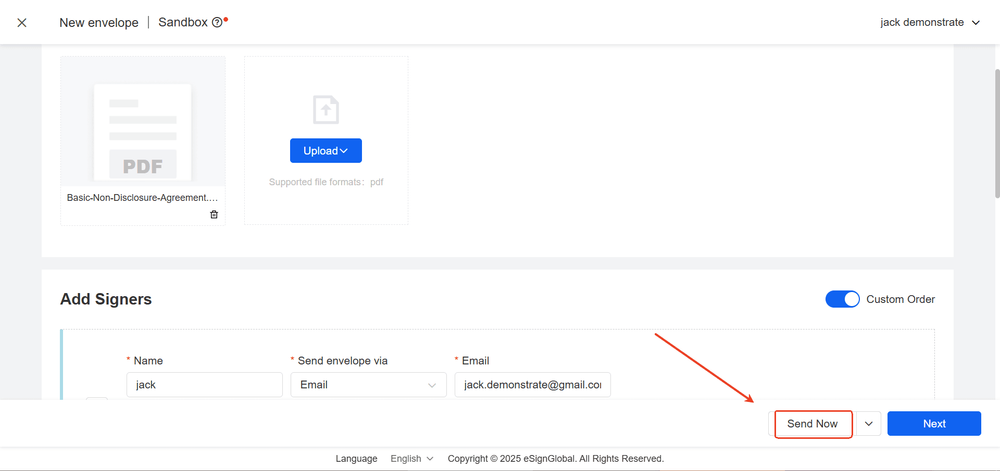Click the Add Signers section heading
The width and height of the screenshot is (1000, 471).
(x=106, y=299)
